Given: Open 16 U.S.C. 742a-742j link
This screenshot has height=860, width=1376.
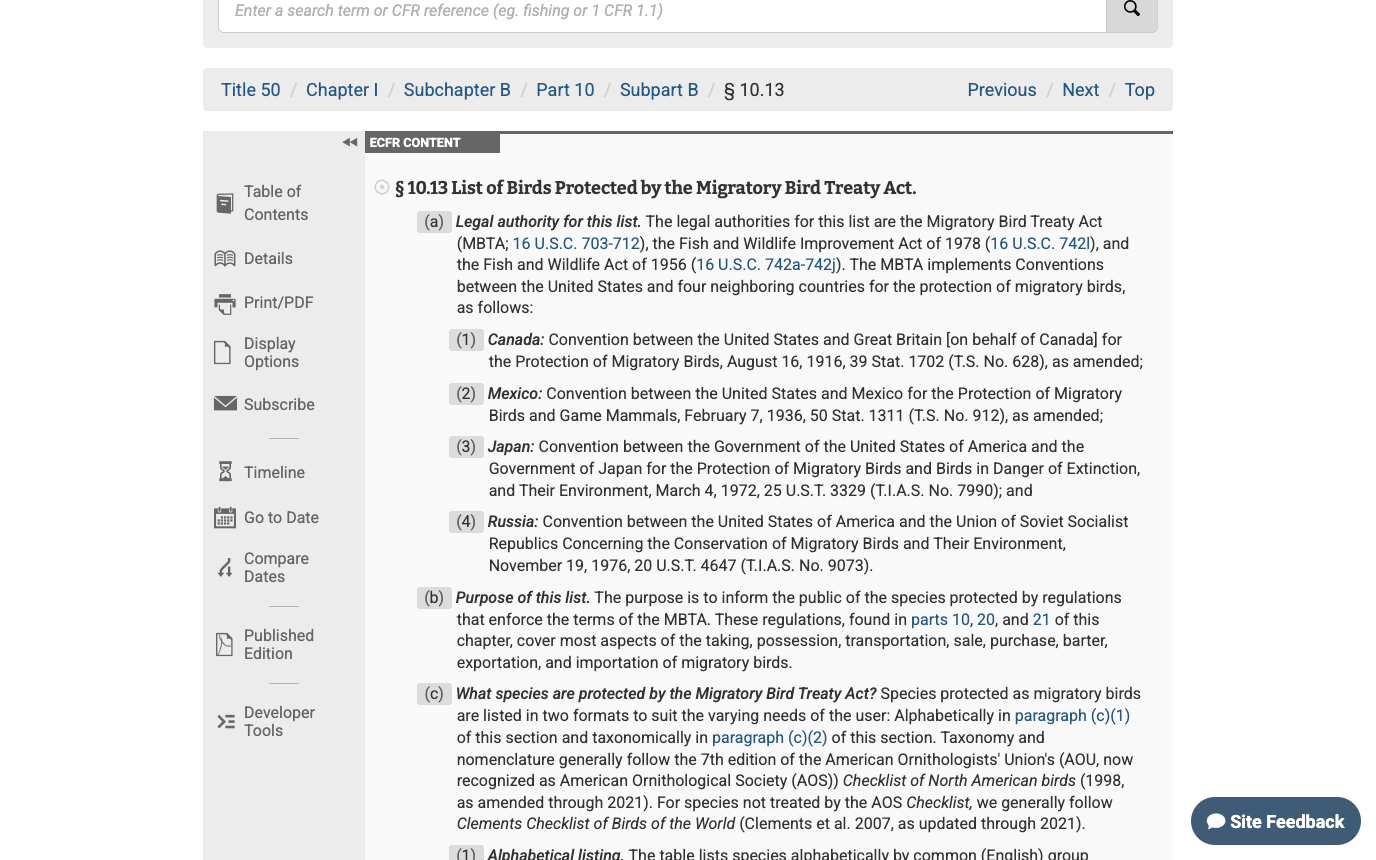Looking at the screenshot, I should tap(766, 265).
